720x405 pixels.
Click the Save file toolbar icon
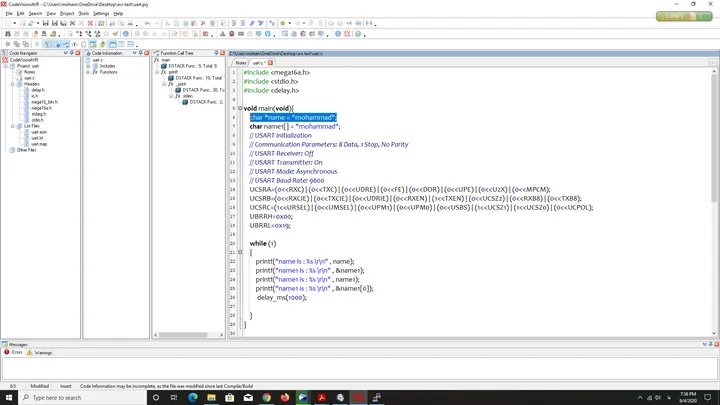[45, 23]
